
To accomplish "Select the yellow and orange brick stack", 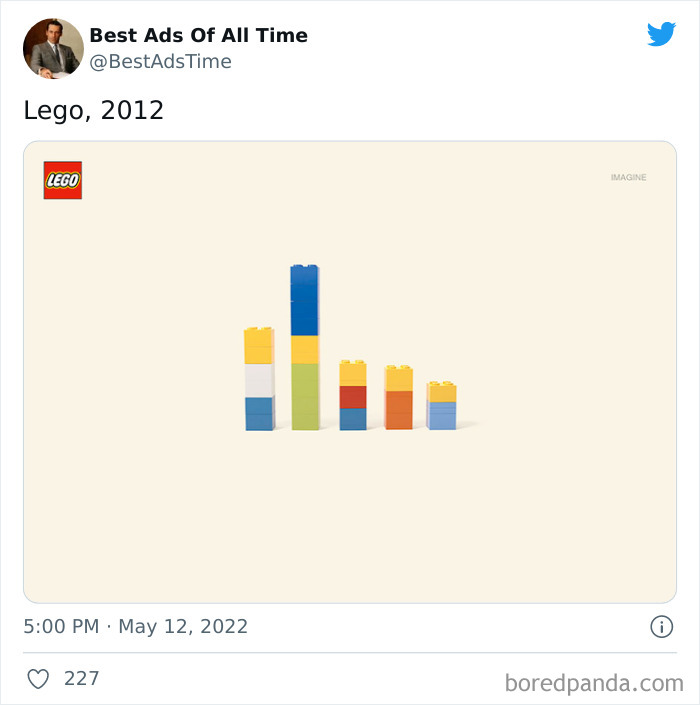I will (398, 398).
